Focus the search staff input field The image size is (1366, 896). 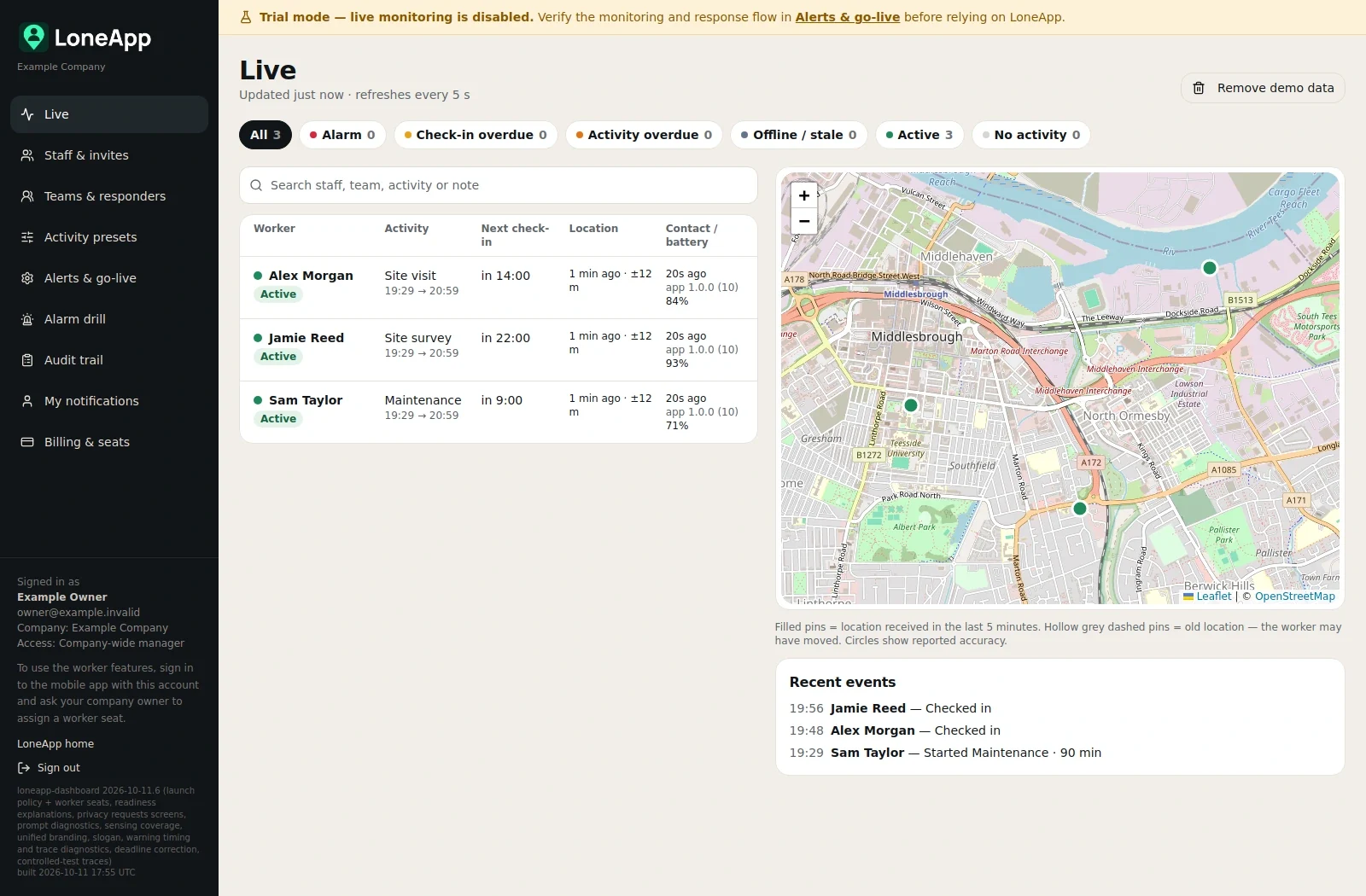[x=499, y=185]
